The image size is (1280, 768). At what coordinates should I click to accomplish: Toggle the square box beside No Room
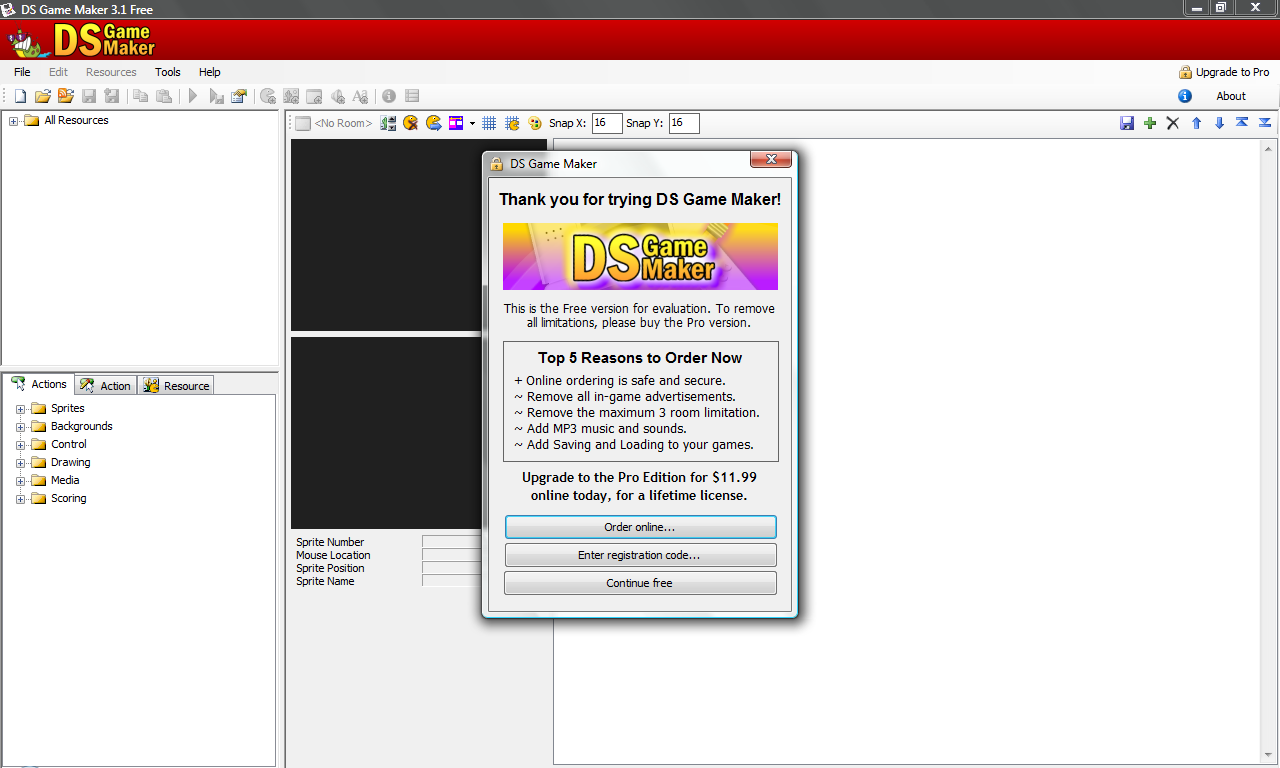[x=302, y=123]
